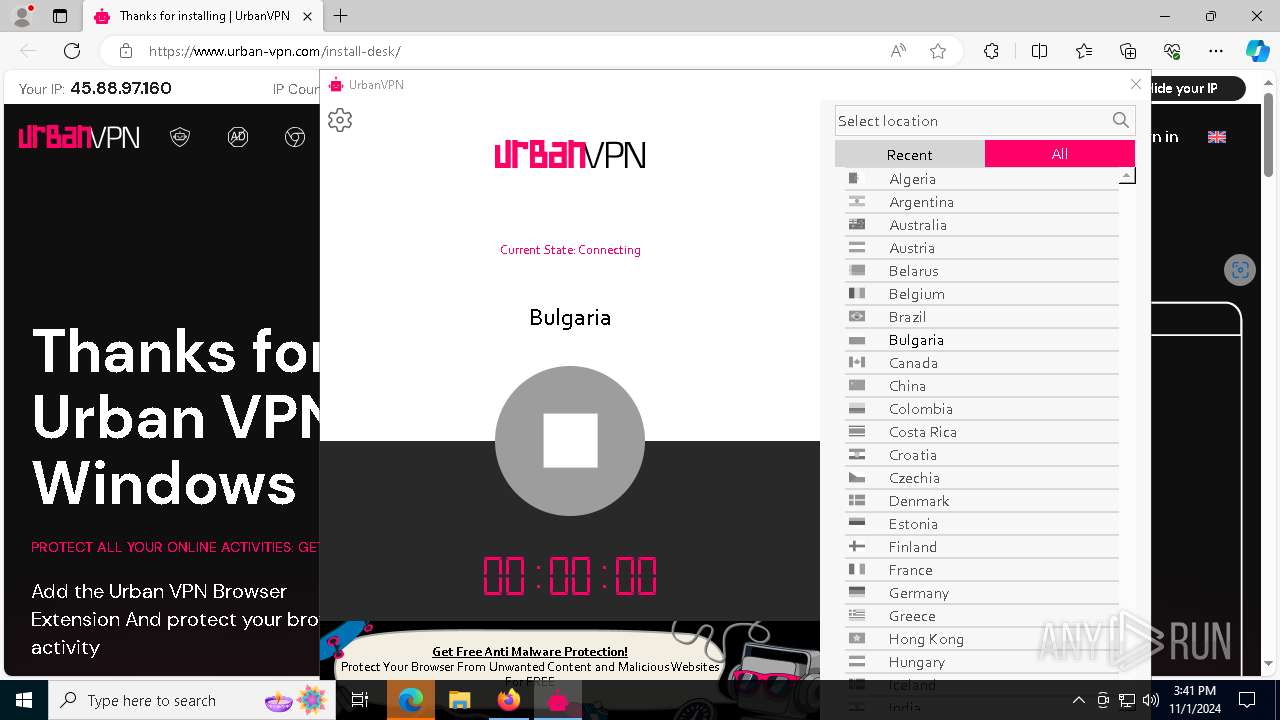1280x720 pixels.
Task: Open Edge Collections icon
Action: point(1128,51)
